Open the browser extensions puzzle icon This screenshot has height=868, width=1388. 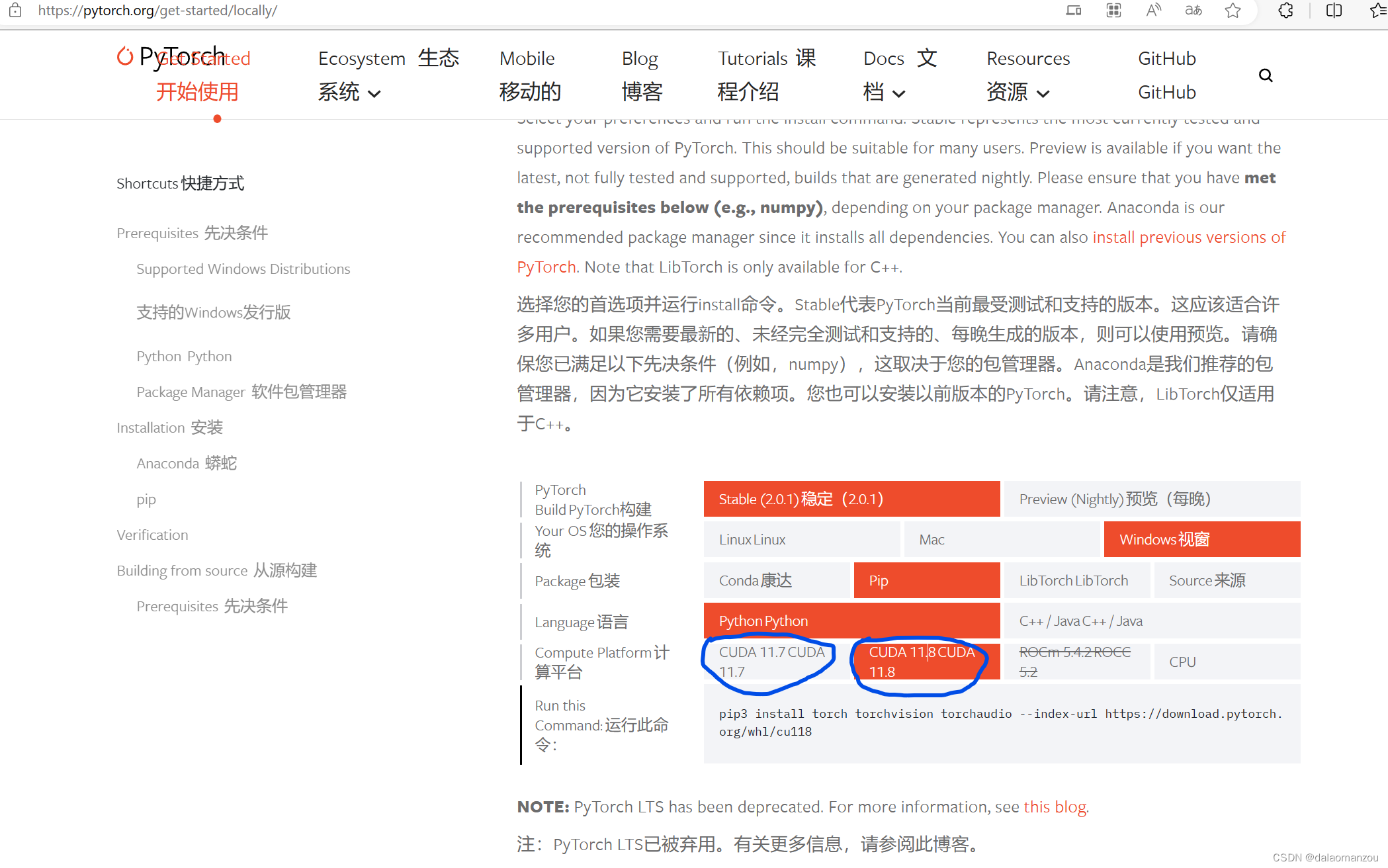point(1285,11)
